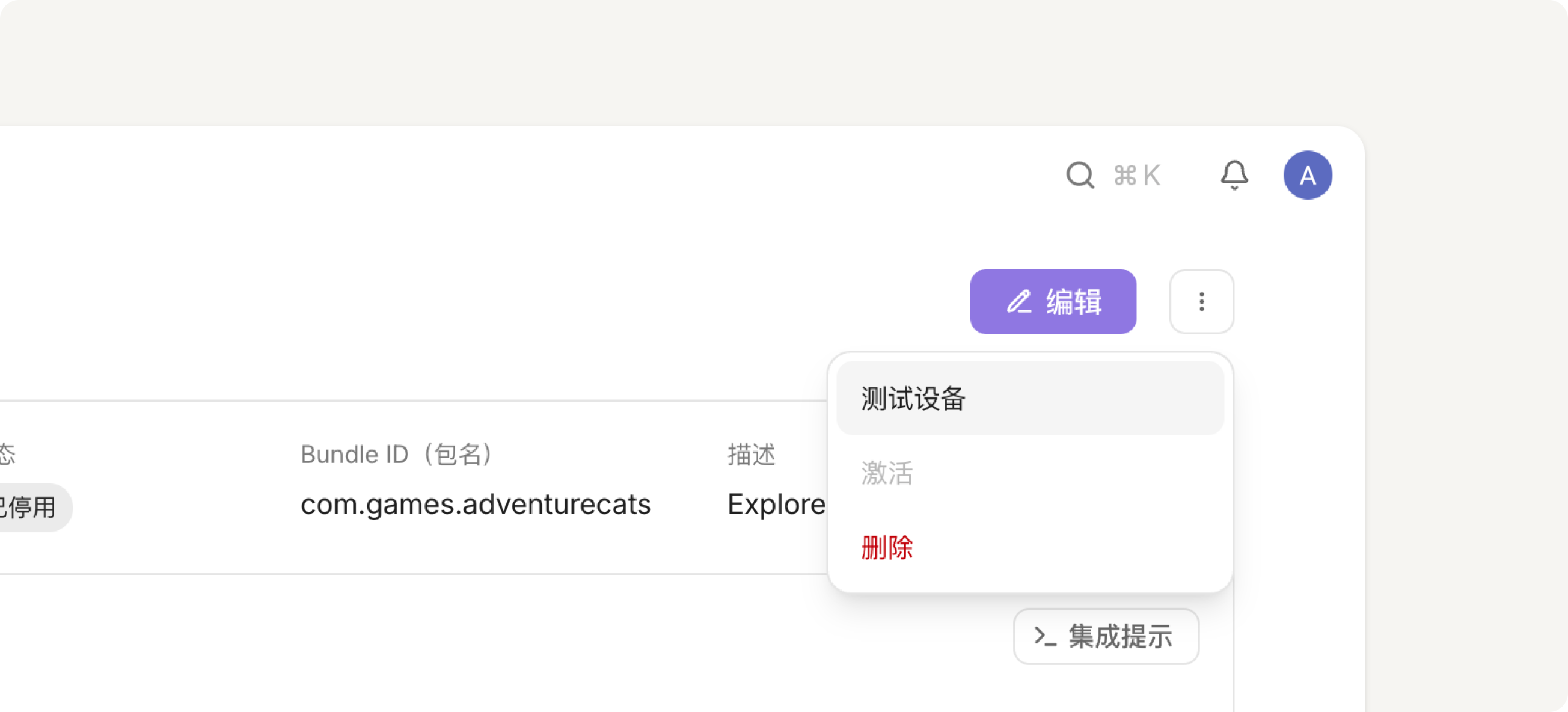Click pencil icon in 编辑 button

tap(1019, 301)
